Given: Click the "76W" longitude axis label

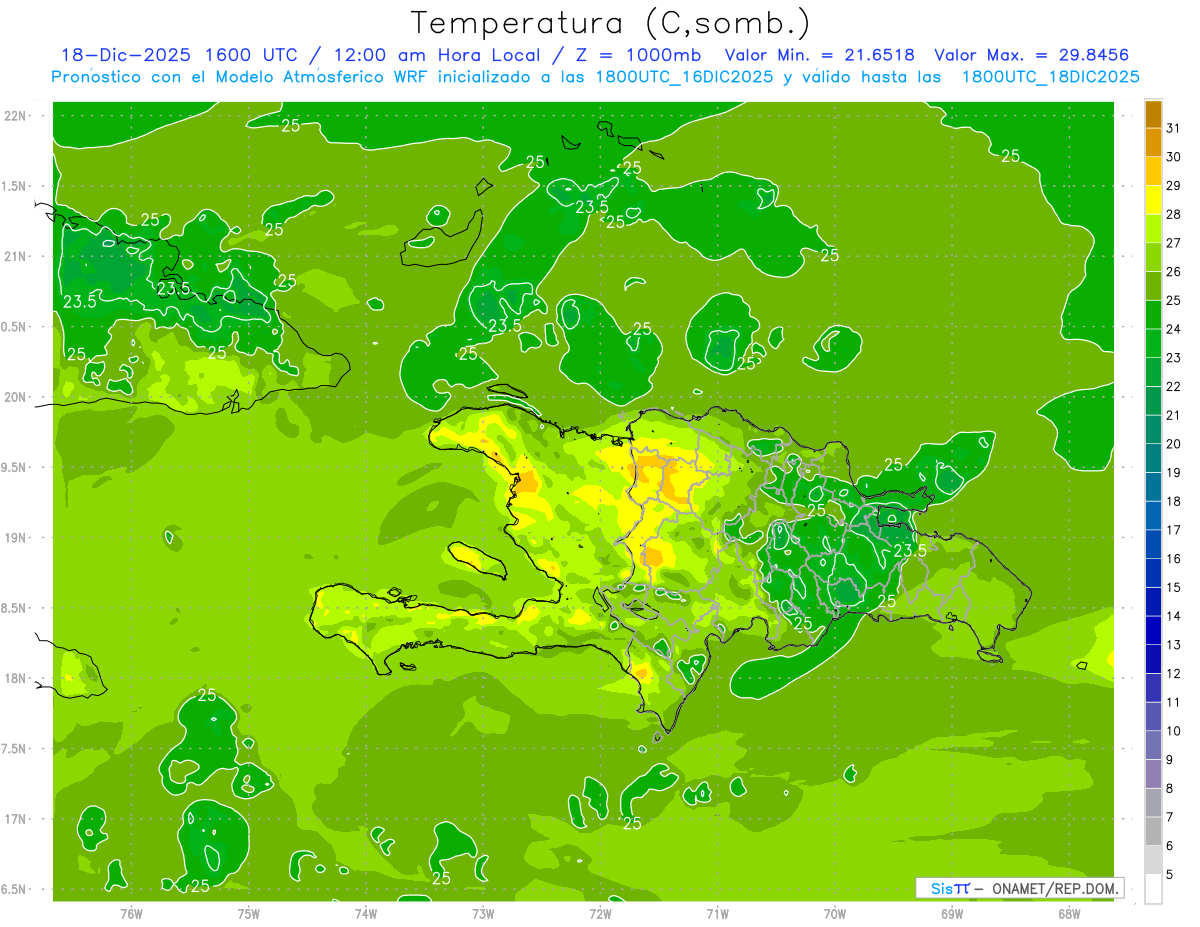Looking at the screenshot, I should click(x=131, y=914).
